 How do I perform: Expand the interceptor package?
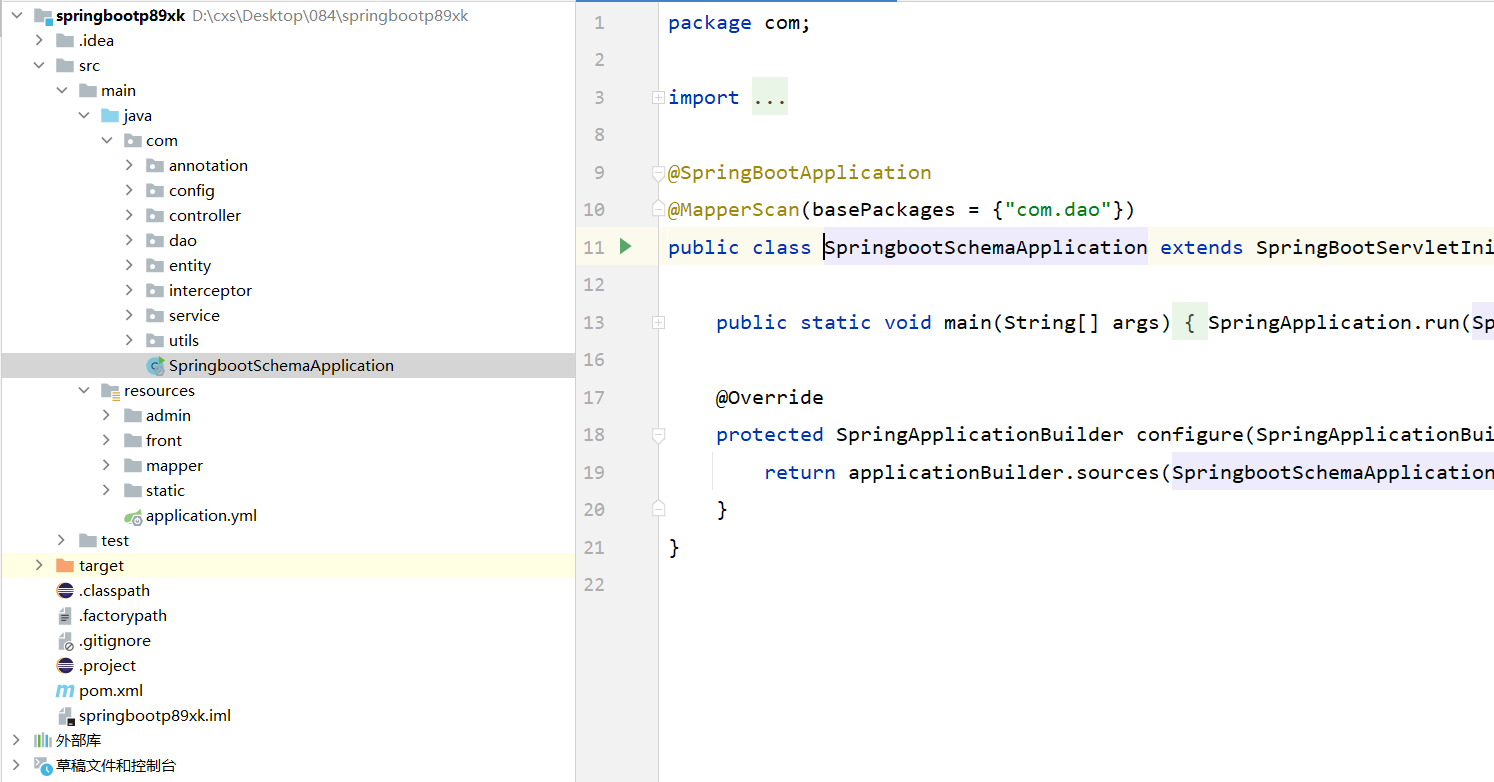tap(129, 291)
